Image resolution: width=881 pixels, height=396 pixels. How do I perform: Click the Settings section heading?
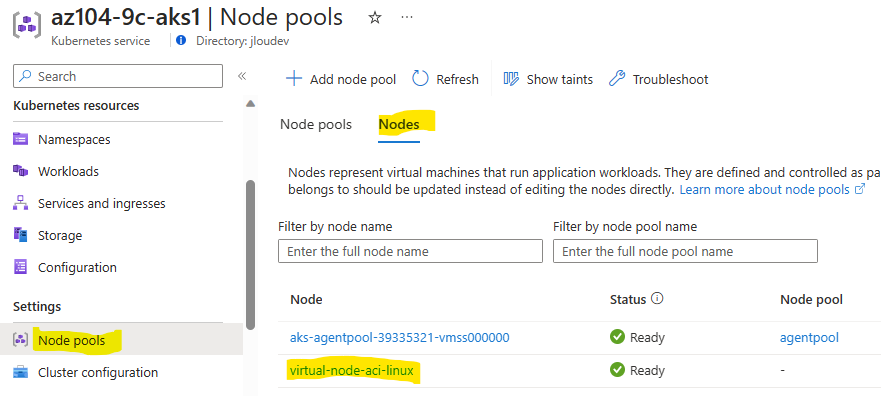(37, 307)
